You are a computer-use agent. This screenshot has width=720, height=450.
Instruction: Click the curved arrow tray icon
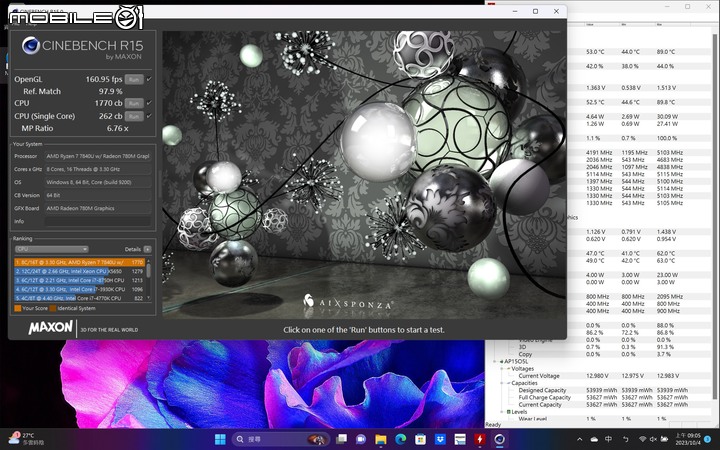click(625, 439)
